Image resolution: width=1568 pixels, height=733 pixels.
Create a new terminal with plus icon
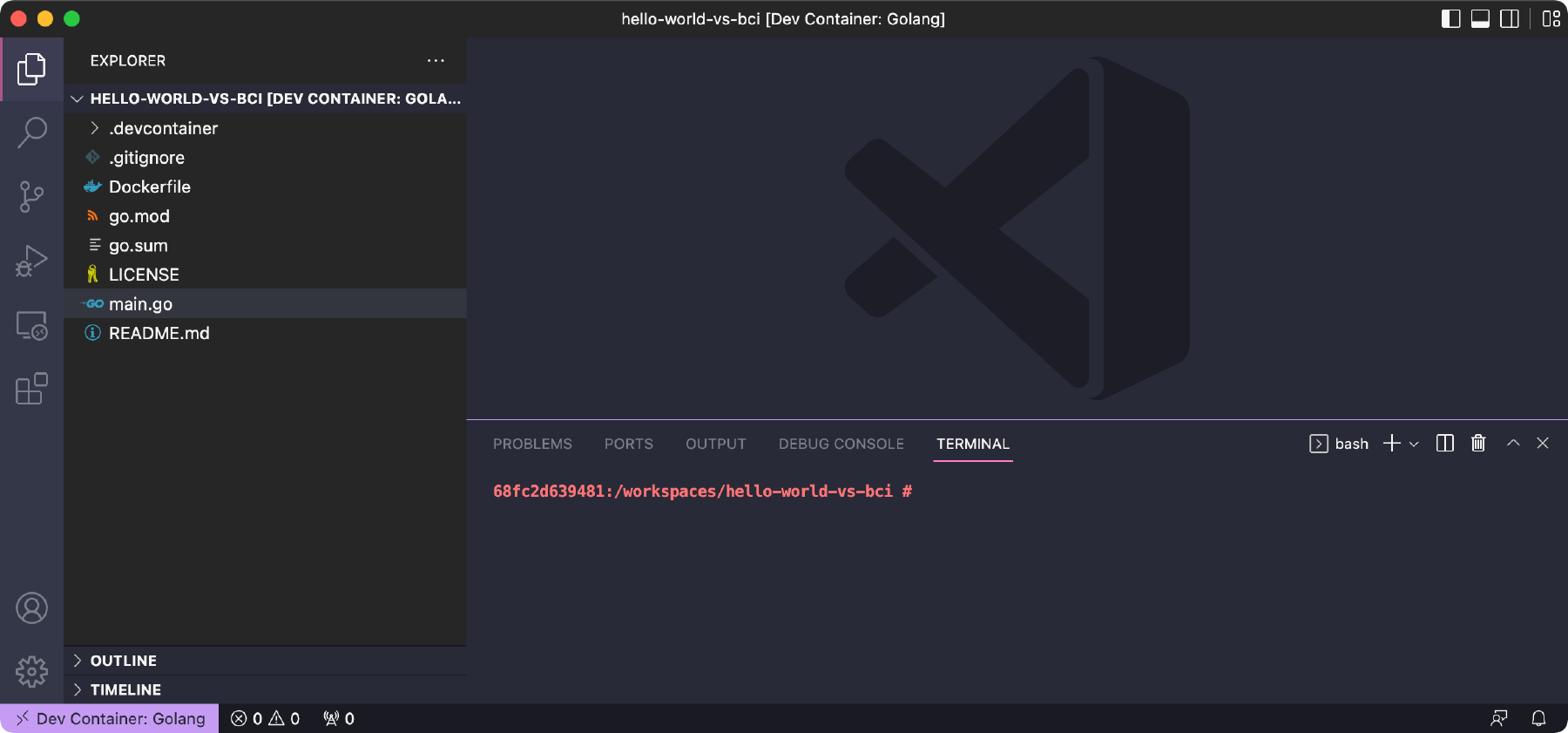tap(1392, 443)
